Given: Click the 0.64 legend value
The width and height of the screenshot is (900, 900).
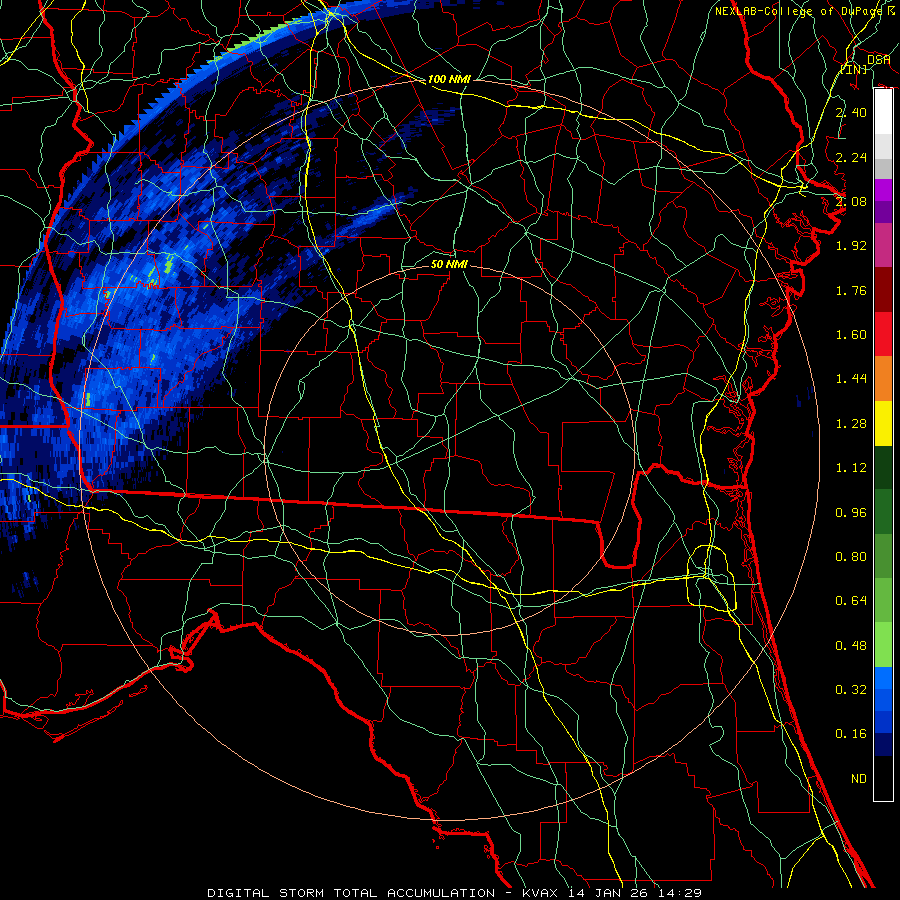Looking at the screenshot, I should [x=851, y=601].
